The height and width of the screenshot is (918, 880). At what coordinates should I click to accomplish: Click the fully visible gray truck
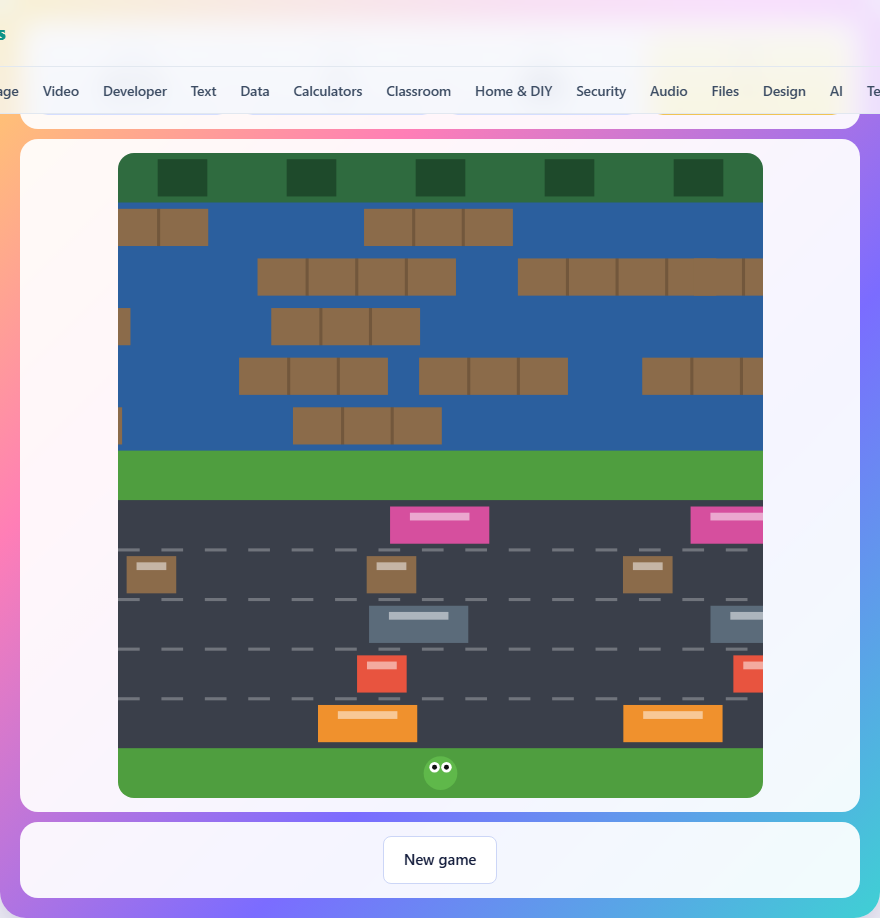coord(419,624)
